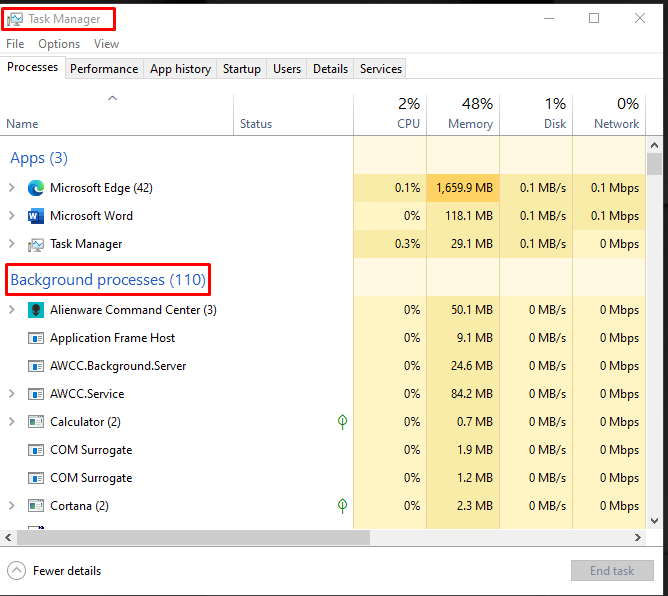The height and width of the screenshot is (596, 668).
Task: Expand the Cortana (2) group
Action: click(x=12, y=506)
